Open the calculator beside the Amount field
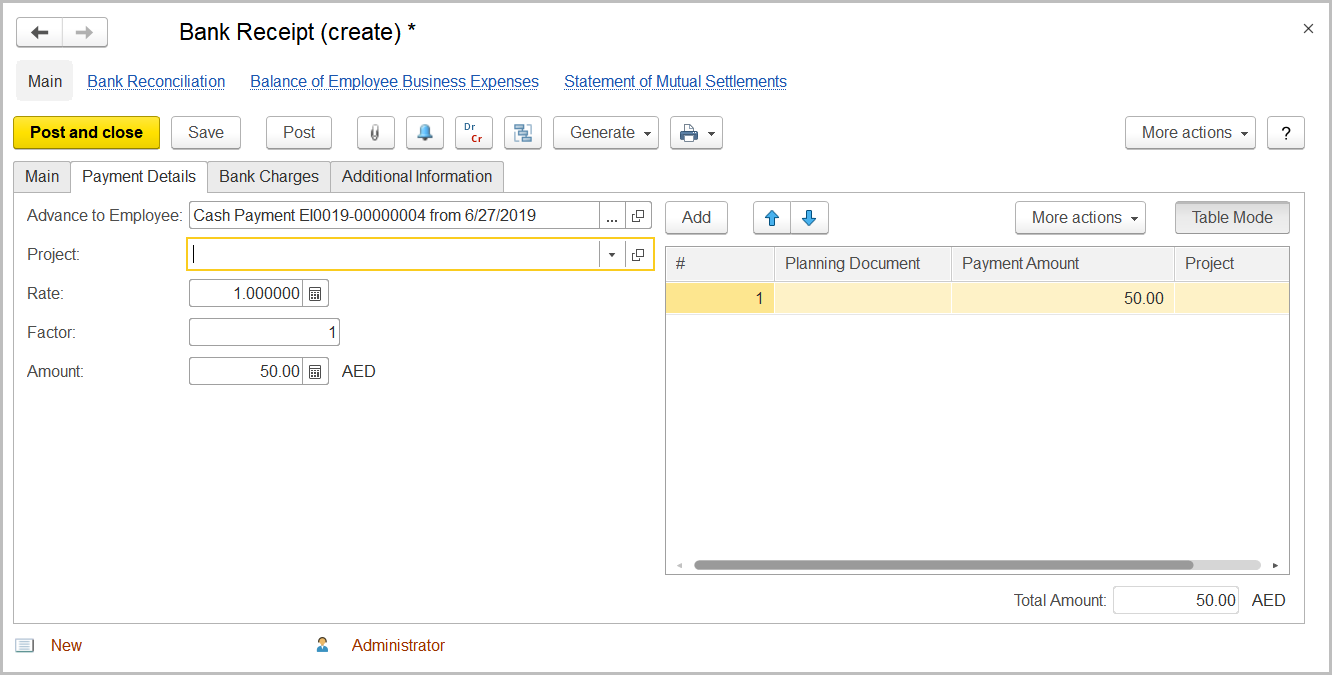 point(316,371)
